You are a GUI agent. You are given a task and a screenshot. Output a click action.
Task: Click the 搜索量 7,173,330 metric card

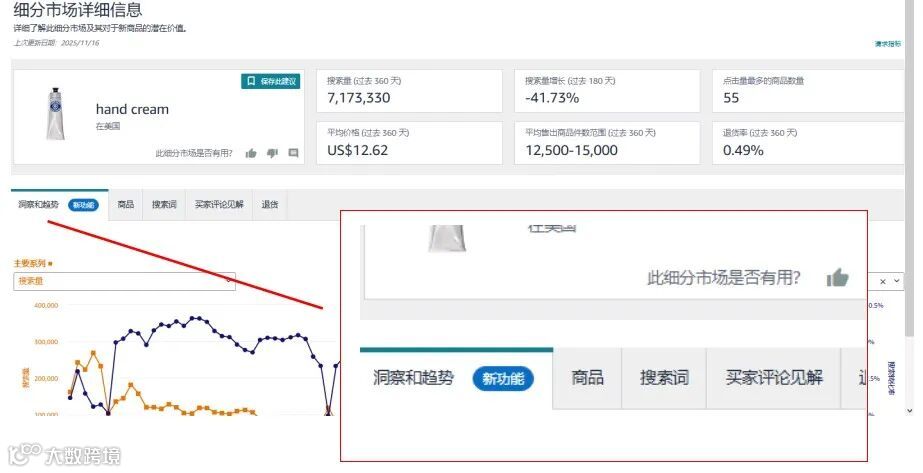coord(409,91)
